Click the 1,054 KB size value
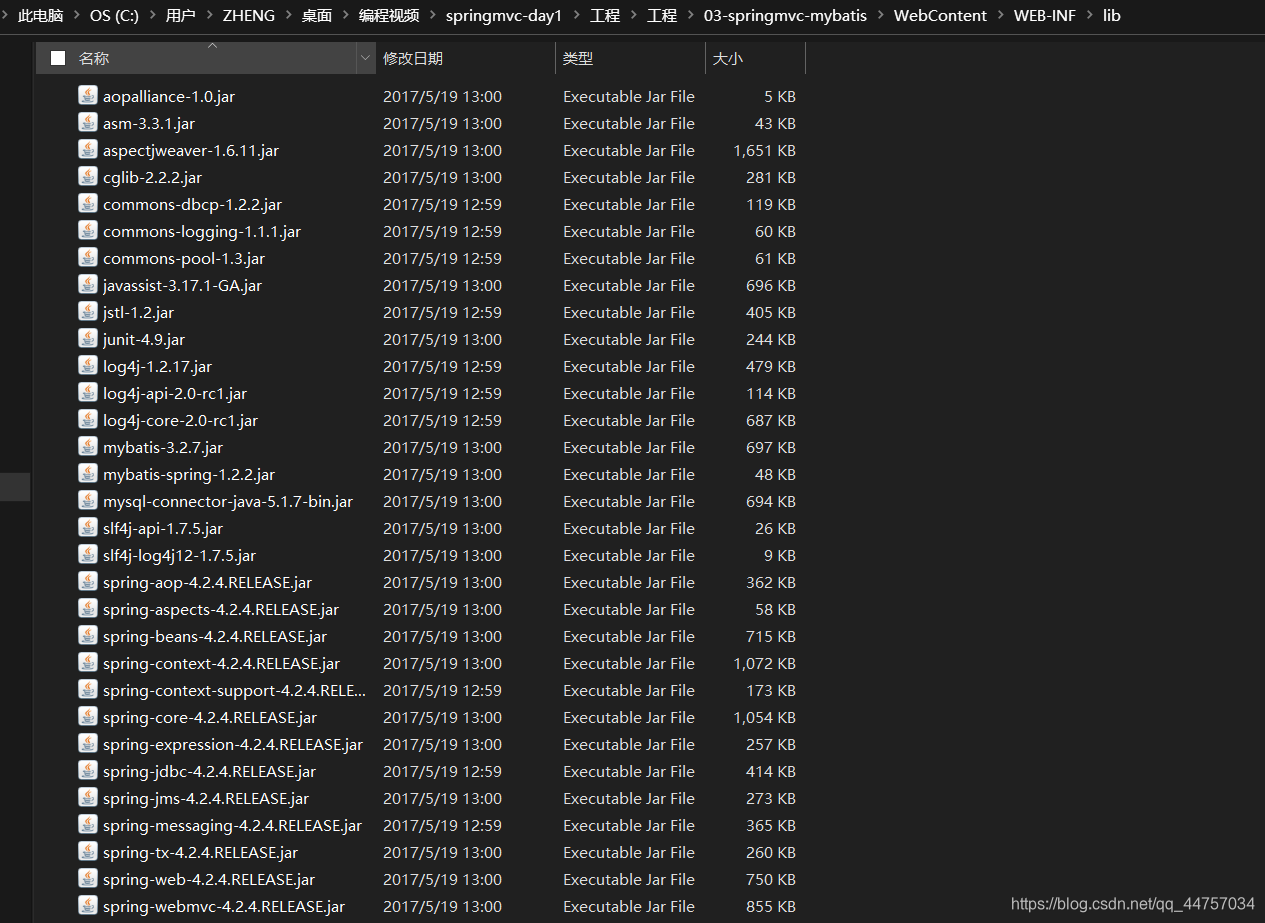The height and width of the screenshot is (923, 1265). 765,717
